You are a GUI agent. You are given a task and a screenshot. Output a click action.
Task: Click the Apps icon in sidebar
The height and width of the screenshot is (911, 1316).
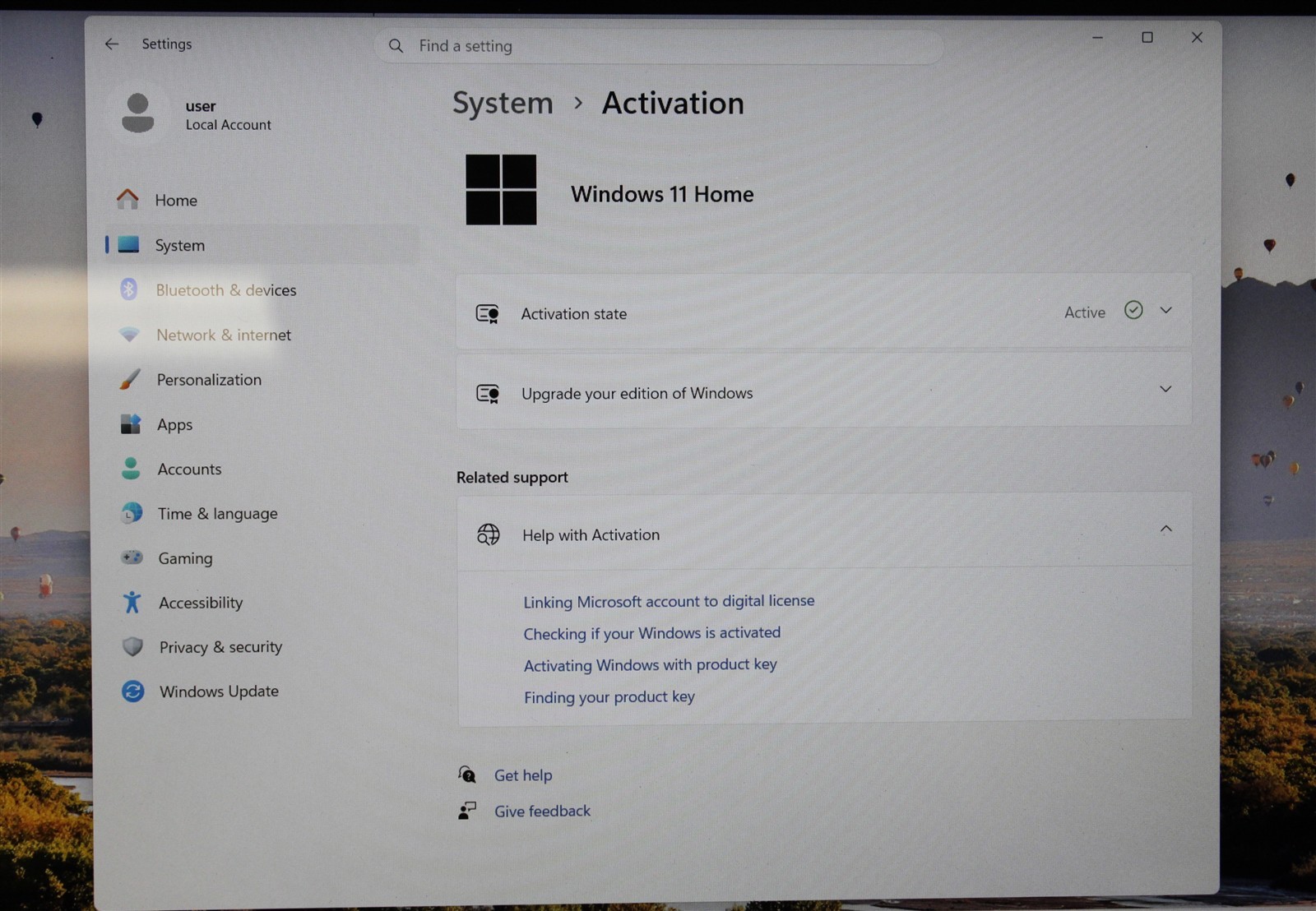click(x=130, y=424)
